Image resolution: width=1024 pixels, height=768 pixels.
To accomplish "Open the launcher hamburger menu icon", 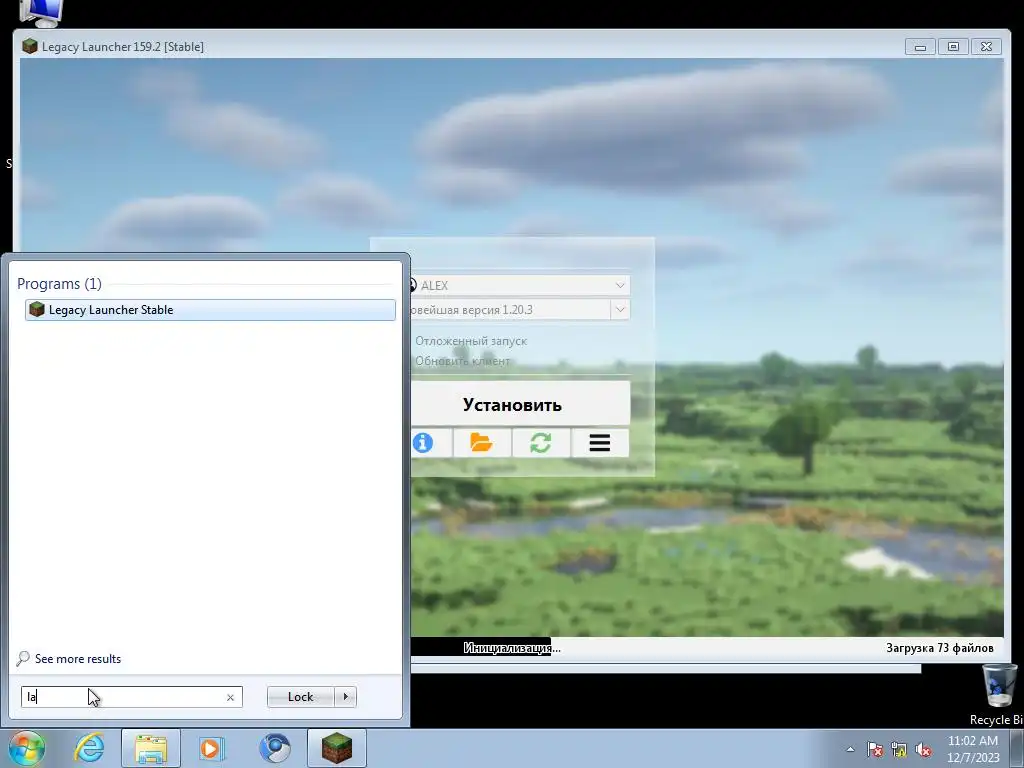I will click(600, 443).
